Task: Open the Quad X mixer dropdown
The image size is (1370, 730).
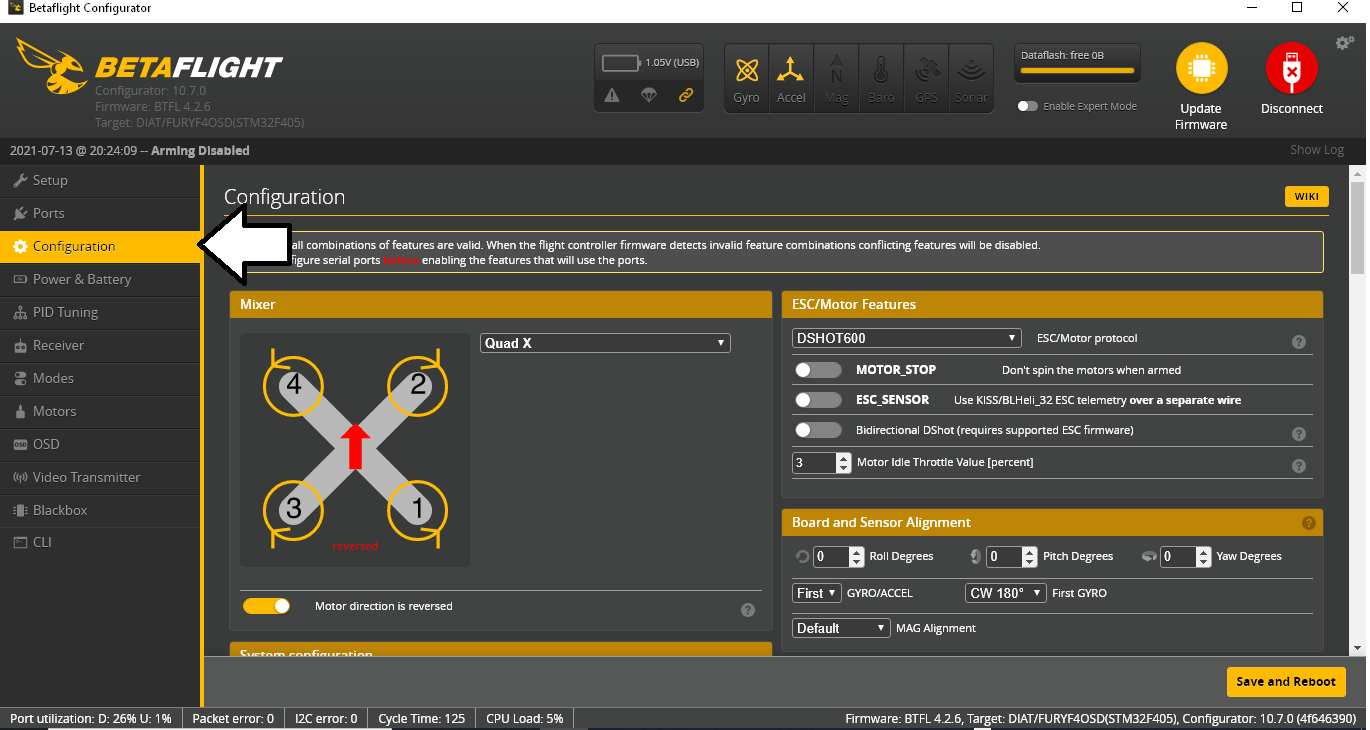Action: (x=604, y=342)
